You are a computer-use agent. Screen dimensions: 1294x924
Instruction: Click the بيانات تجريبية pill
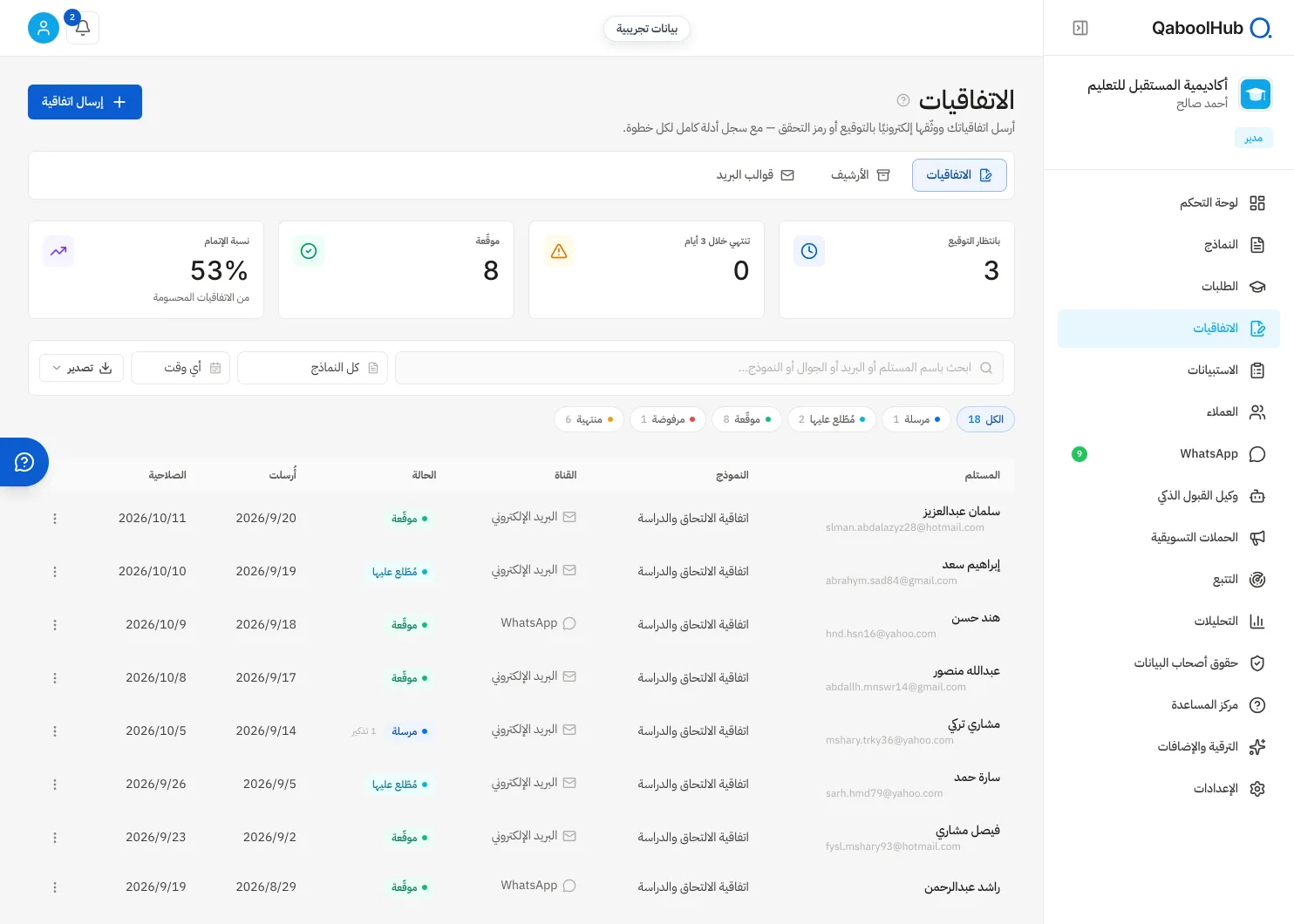[x=647, y=29]
